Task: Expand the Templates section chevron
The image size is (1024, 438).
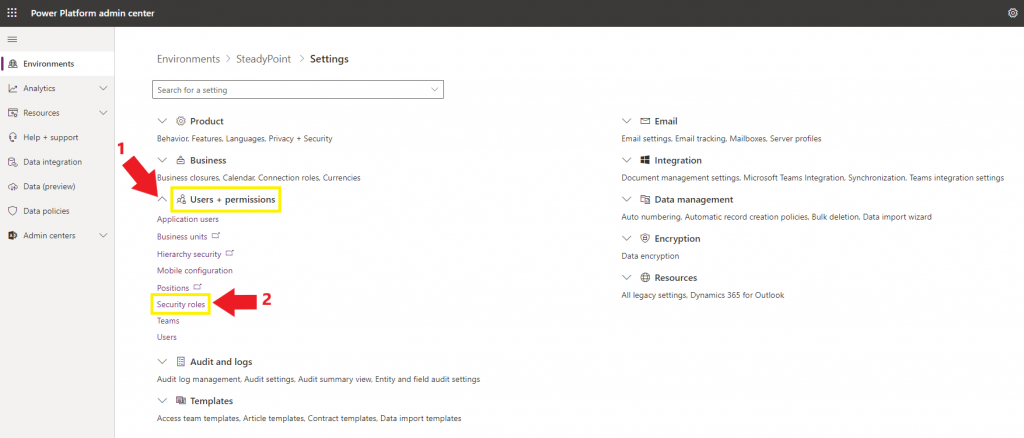Action: 163,401
